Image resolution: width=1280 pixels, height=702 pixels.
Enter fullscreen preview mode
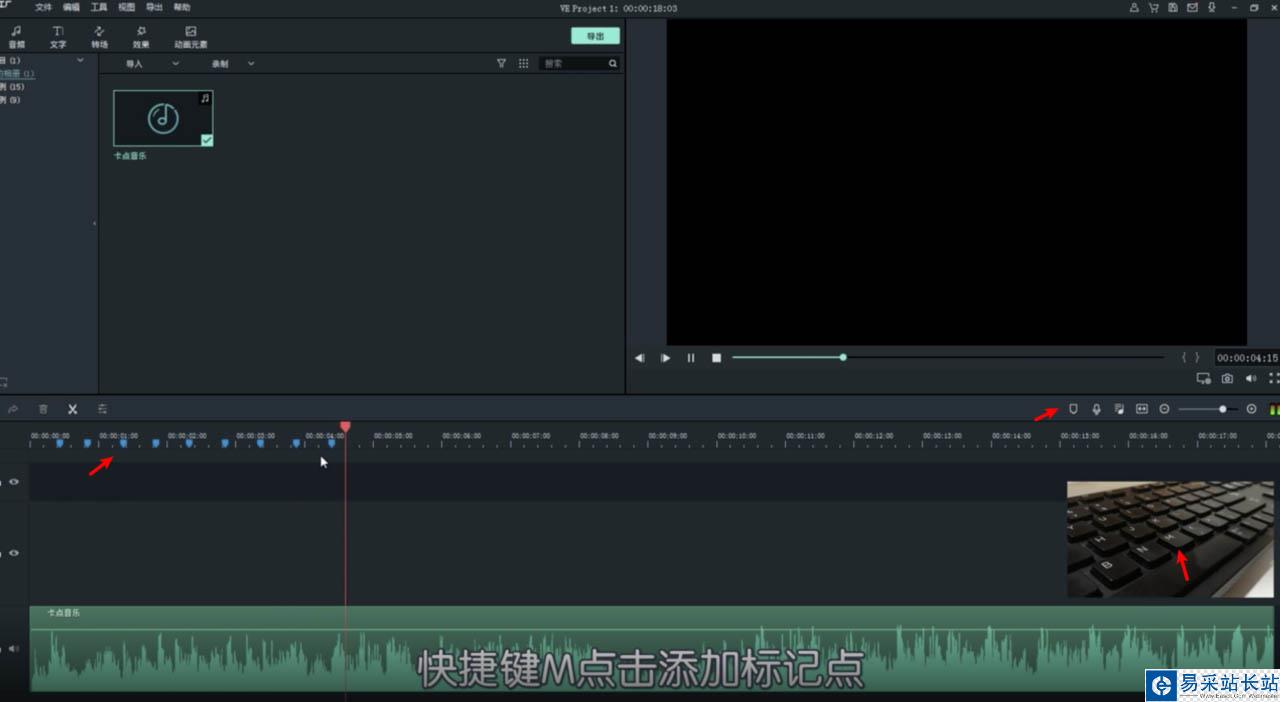coord(1274,379)
